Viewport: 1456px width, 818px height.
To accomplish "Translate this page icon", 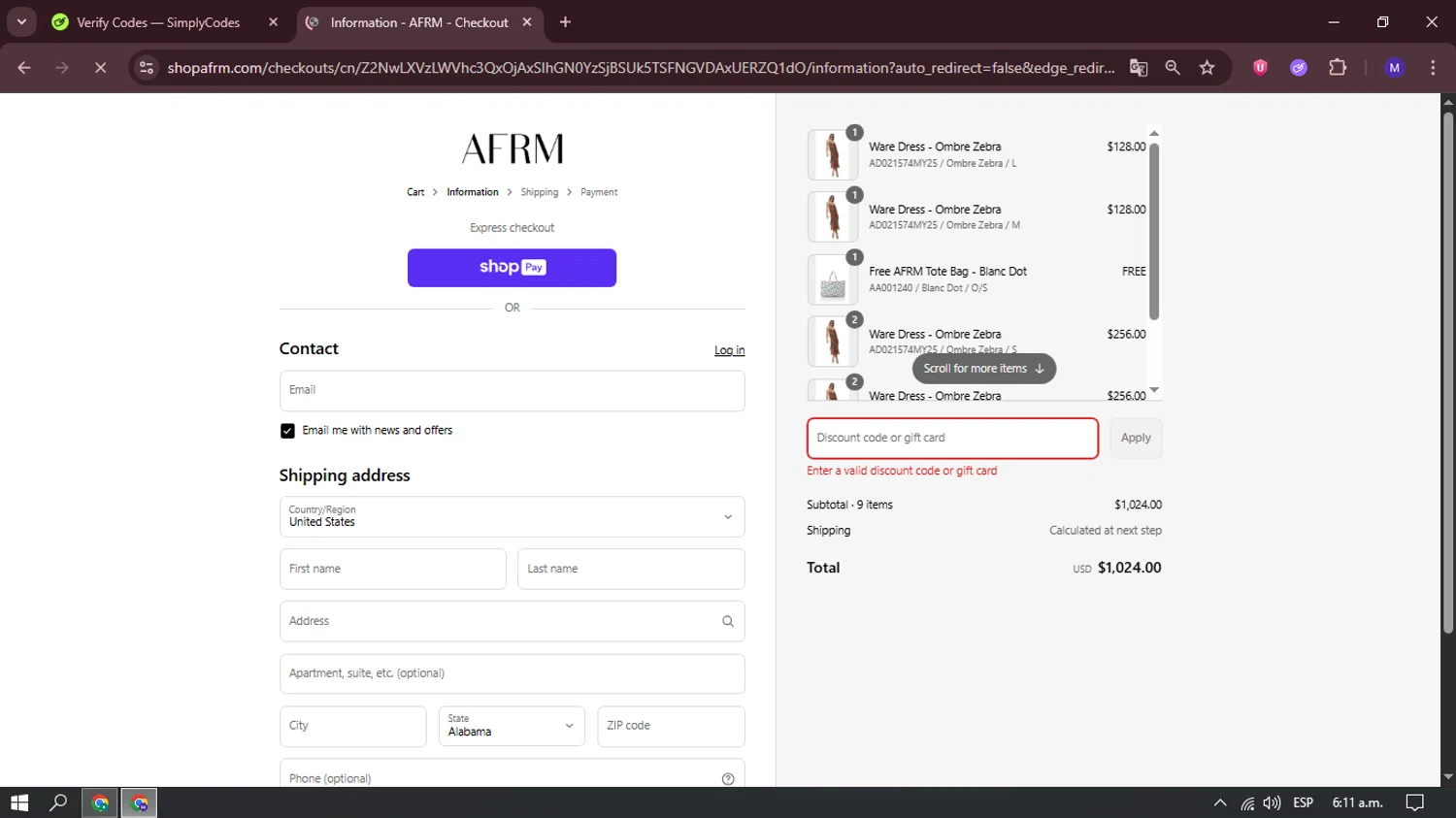I will click(x=1139, y=68).
